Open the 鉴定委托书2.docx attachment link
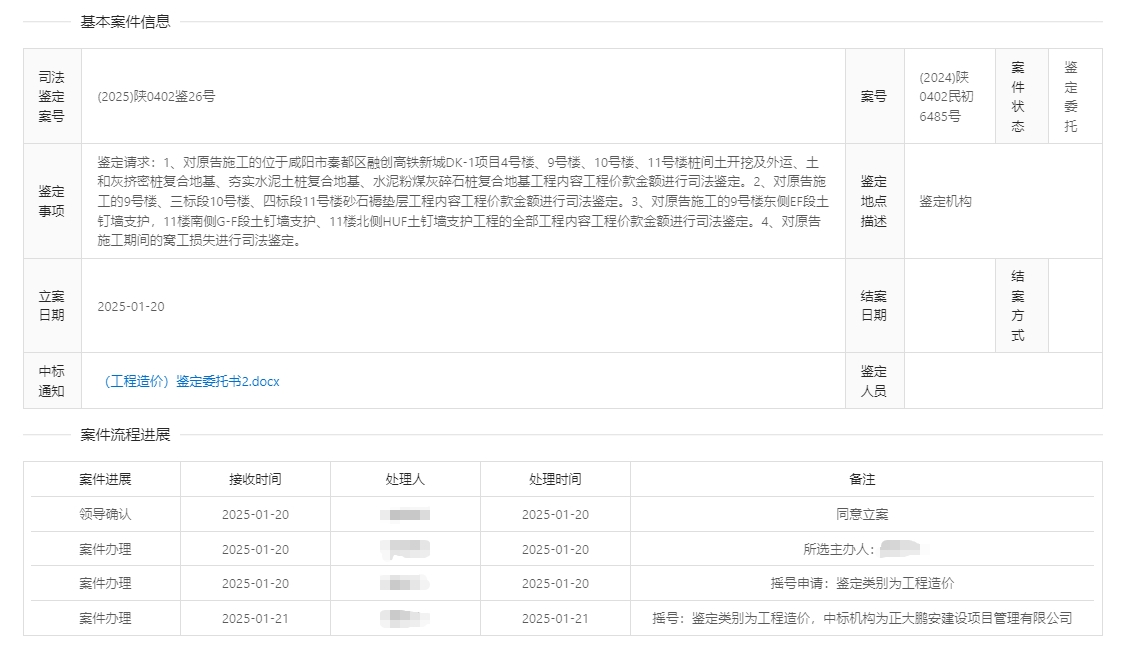 coord(192,381)
